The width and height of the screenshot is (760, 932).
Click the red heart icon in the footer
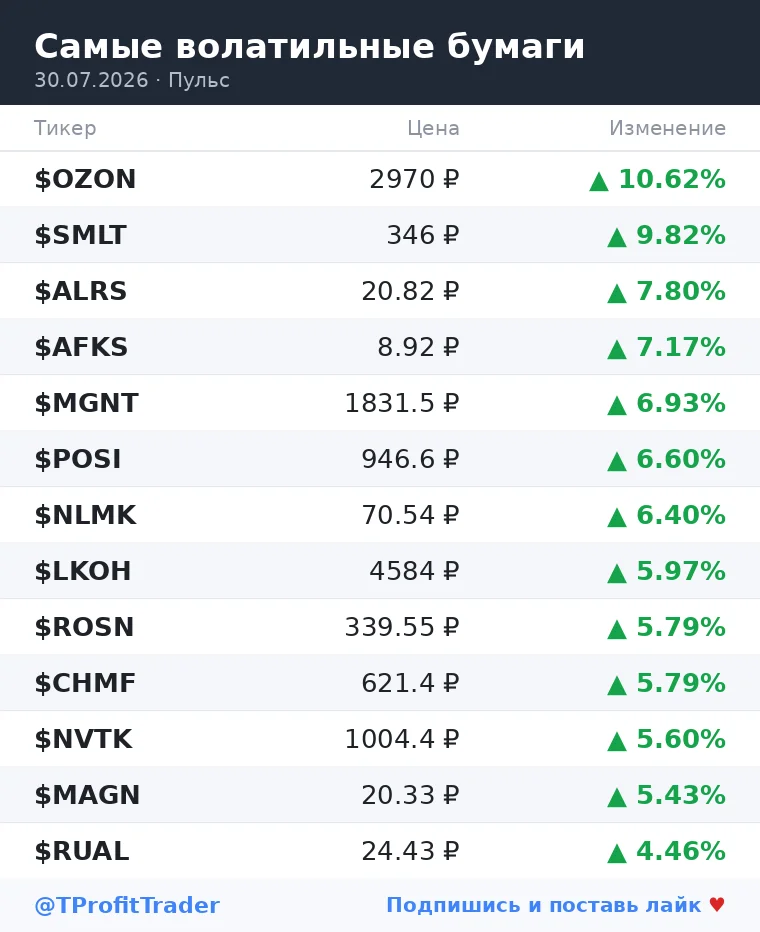(x=717, y=905)
